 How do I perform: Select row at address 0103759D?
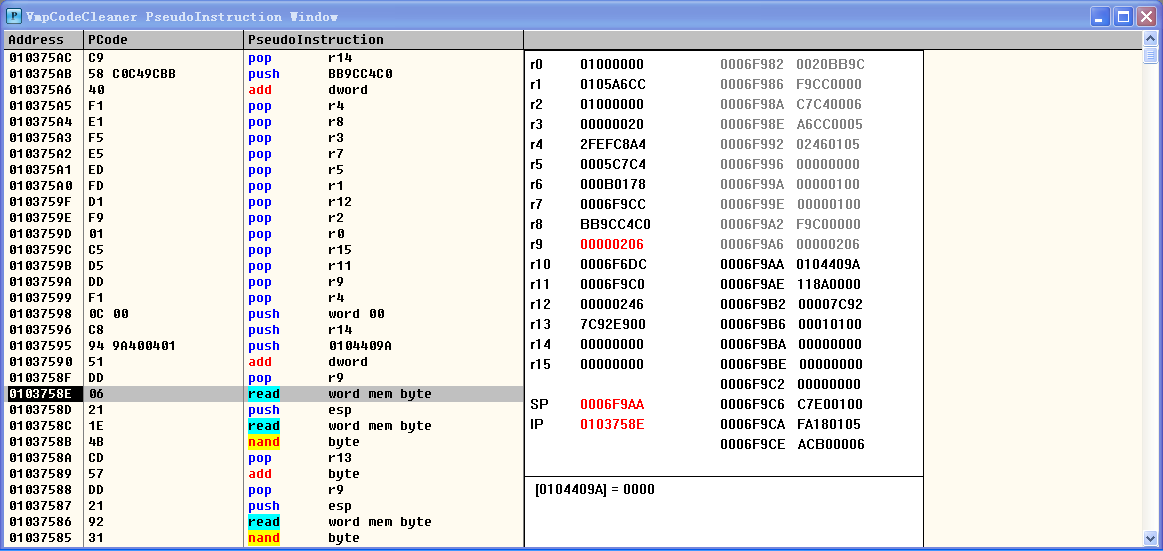(264, 234)
